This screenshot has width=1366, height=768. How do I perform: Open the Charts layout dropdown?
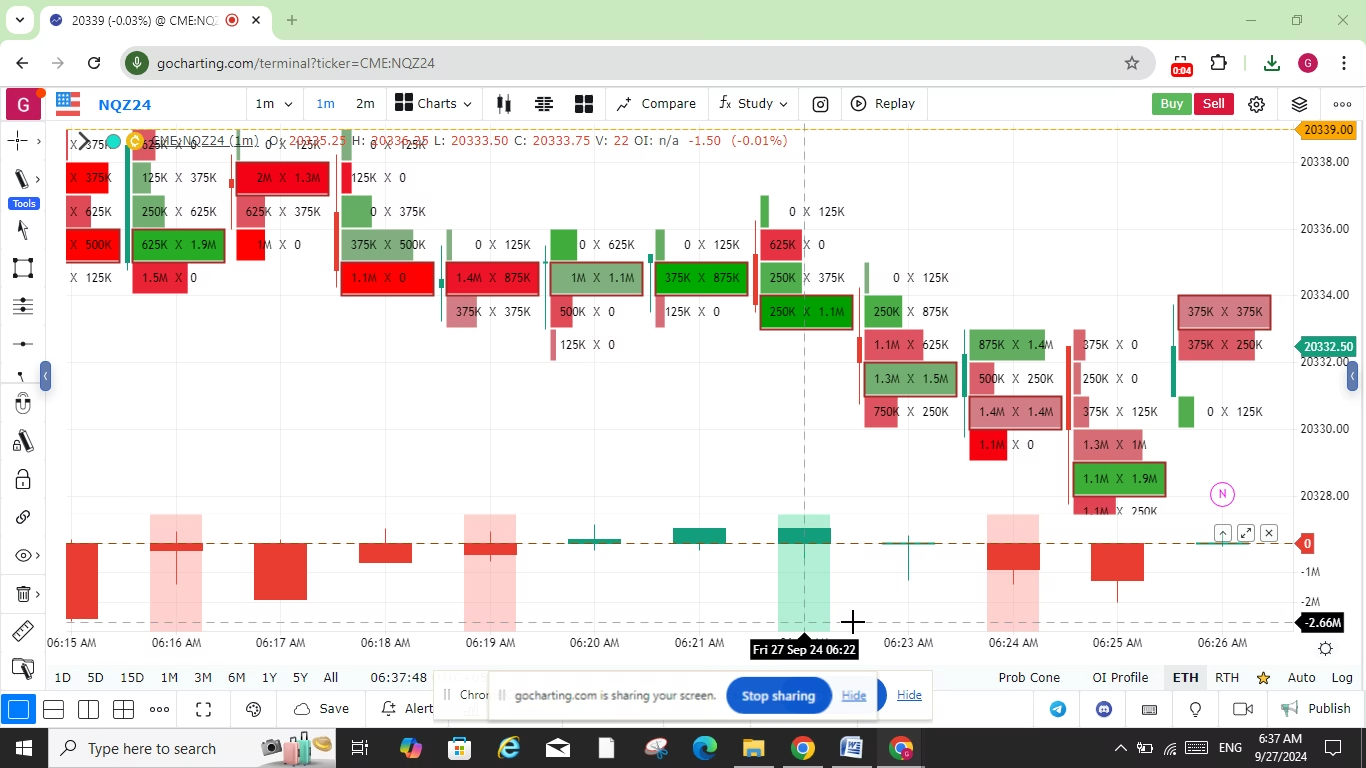tap(432, 103)
